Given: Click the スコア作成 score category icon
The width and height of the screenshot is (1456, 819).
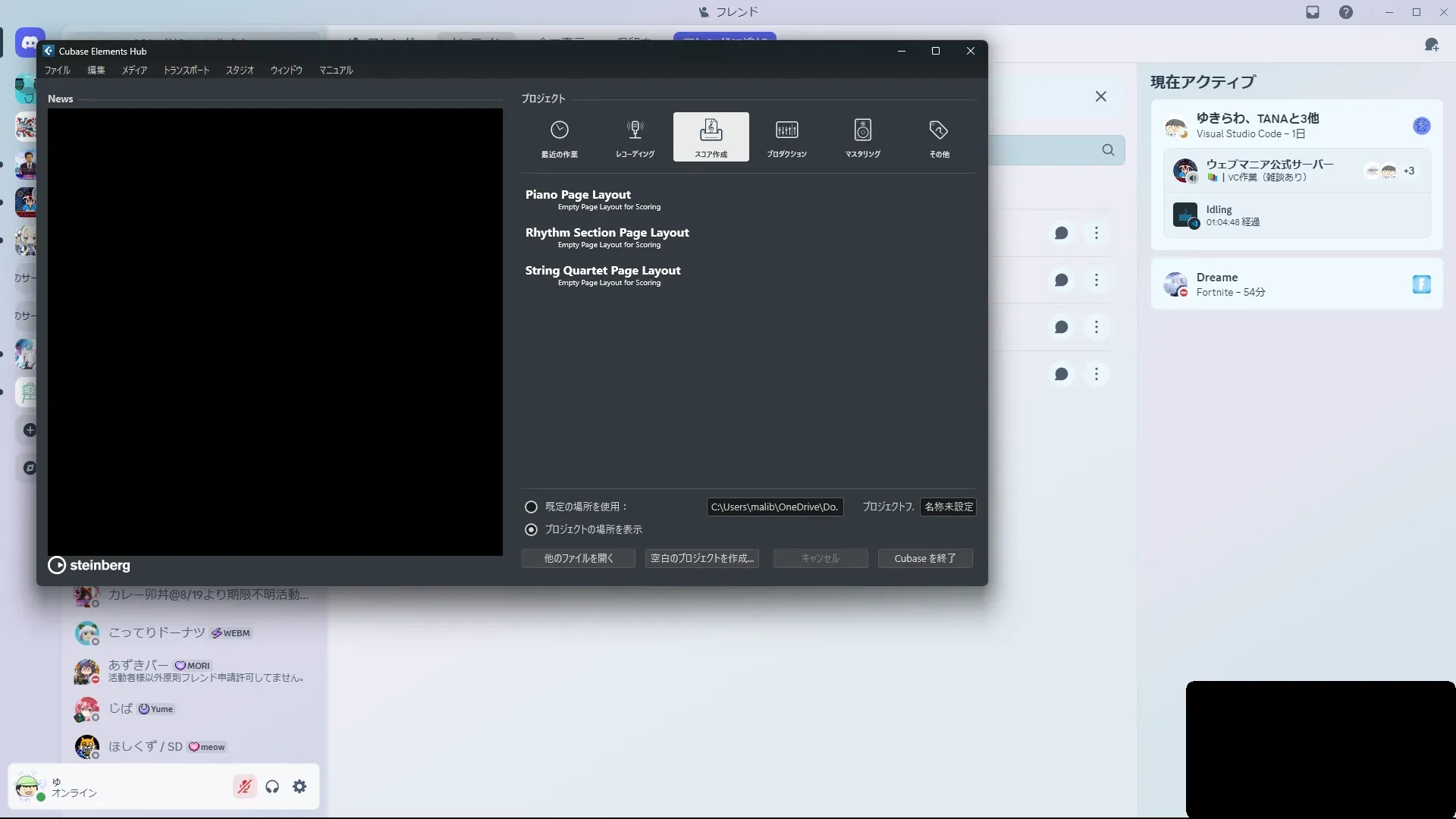Looking at the screenshot, I should [x=711, y=137].
